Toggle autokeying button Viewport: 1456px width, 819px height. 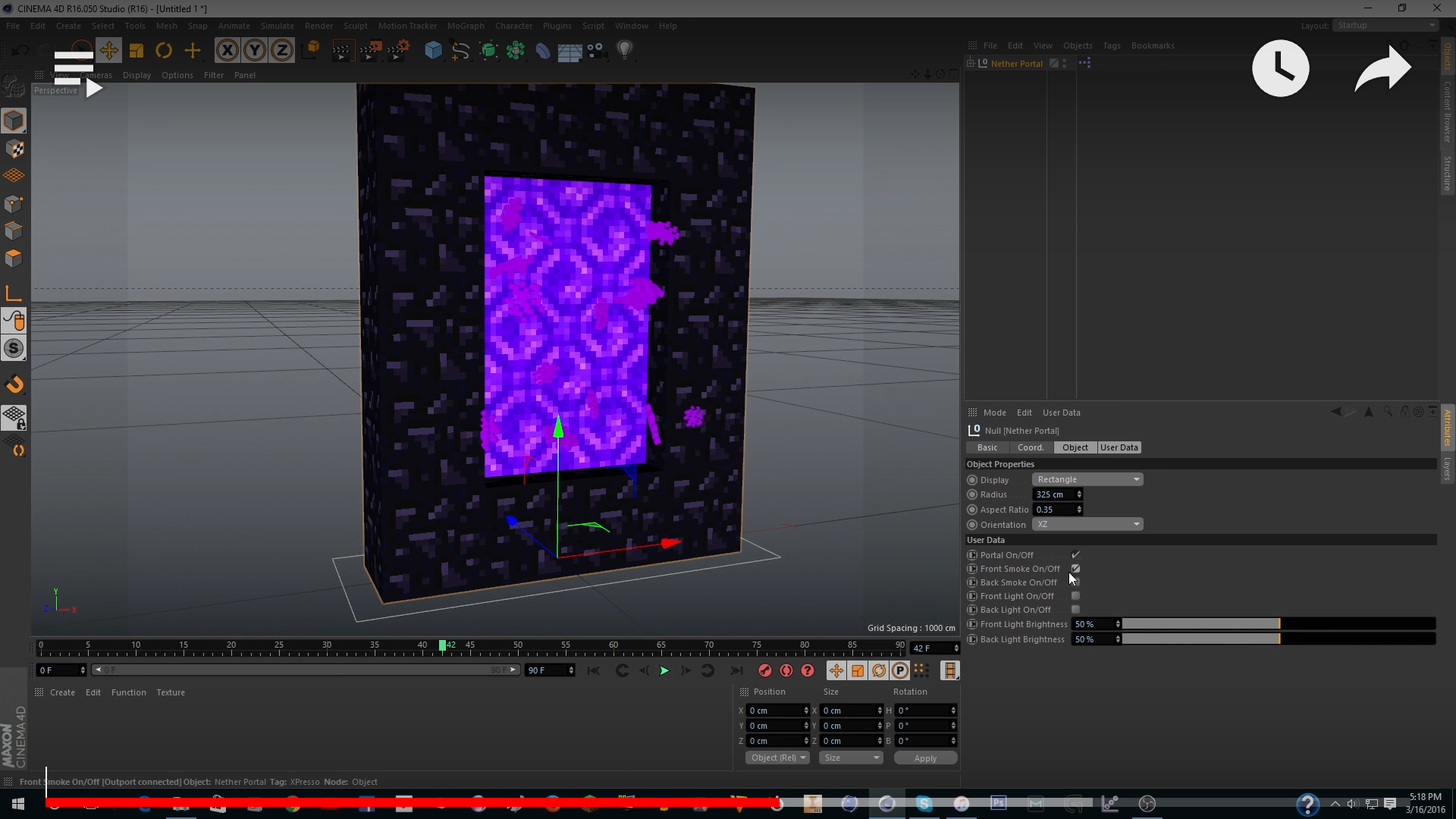tap(786, 670)
